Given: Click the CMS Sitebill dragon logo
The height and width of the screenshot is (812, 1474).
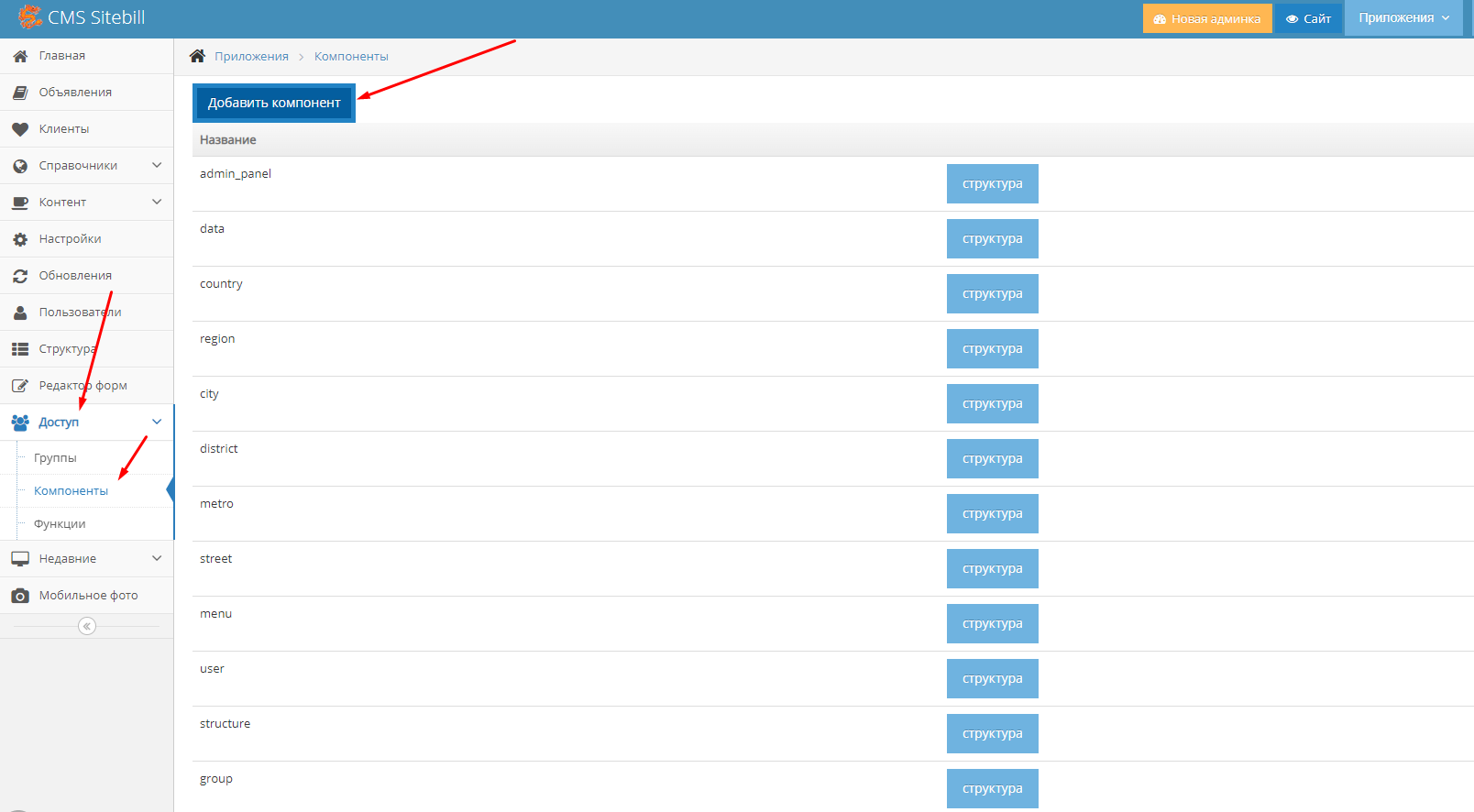Looking at the screenshot, I should click(x=29, y=16).
